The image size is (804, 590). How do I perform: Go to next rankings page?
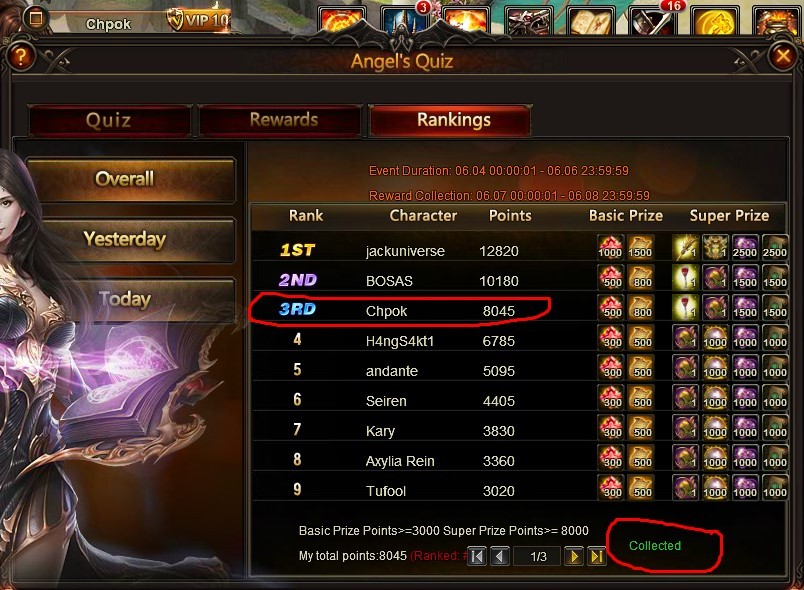(x=574, y=556)
